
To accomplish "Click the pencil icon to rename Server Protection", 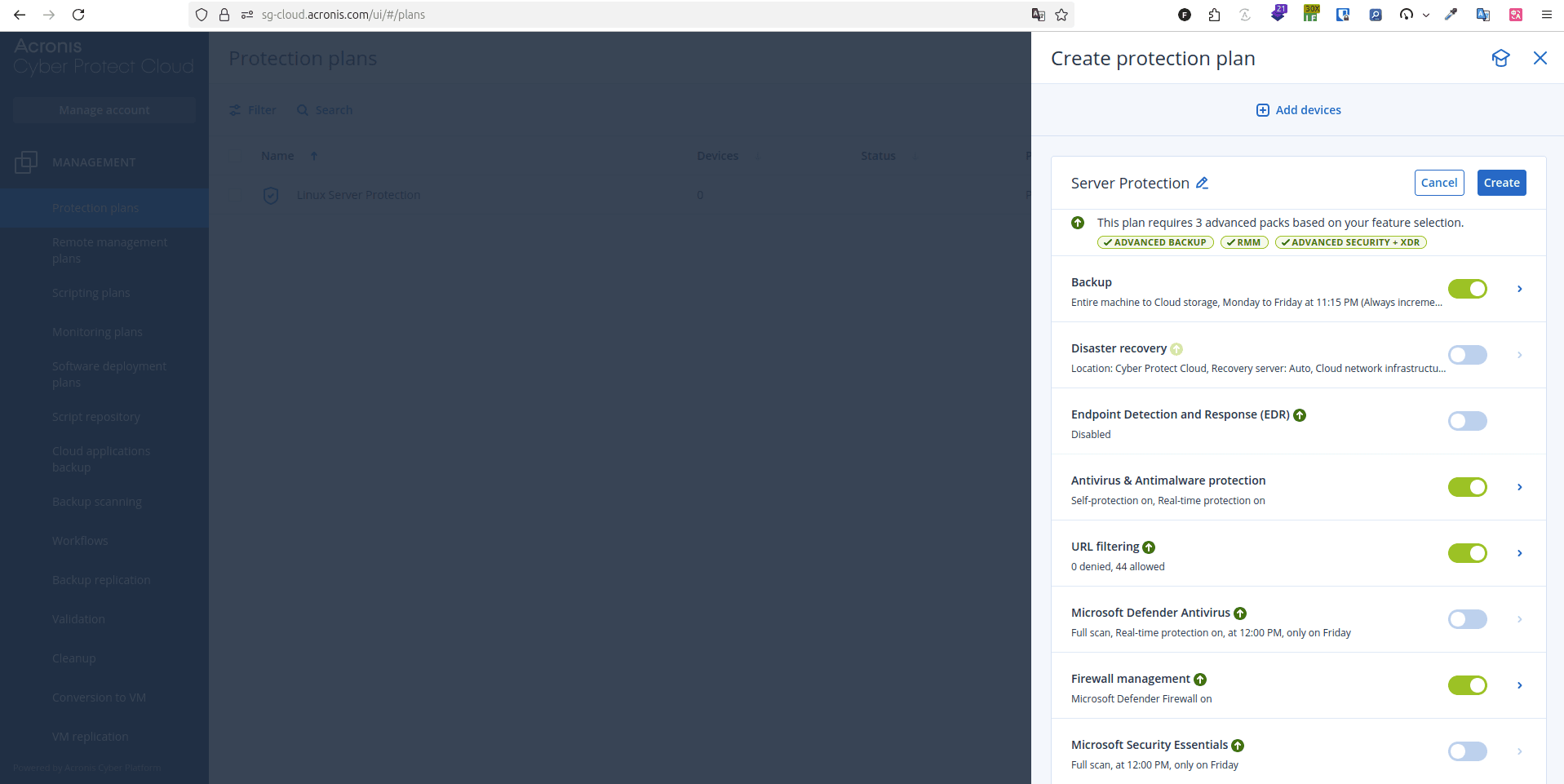I will 1201,183.
